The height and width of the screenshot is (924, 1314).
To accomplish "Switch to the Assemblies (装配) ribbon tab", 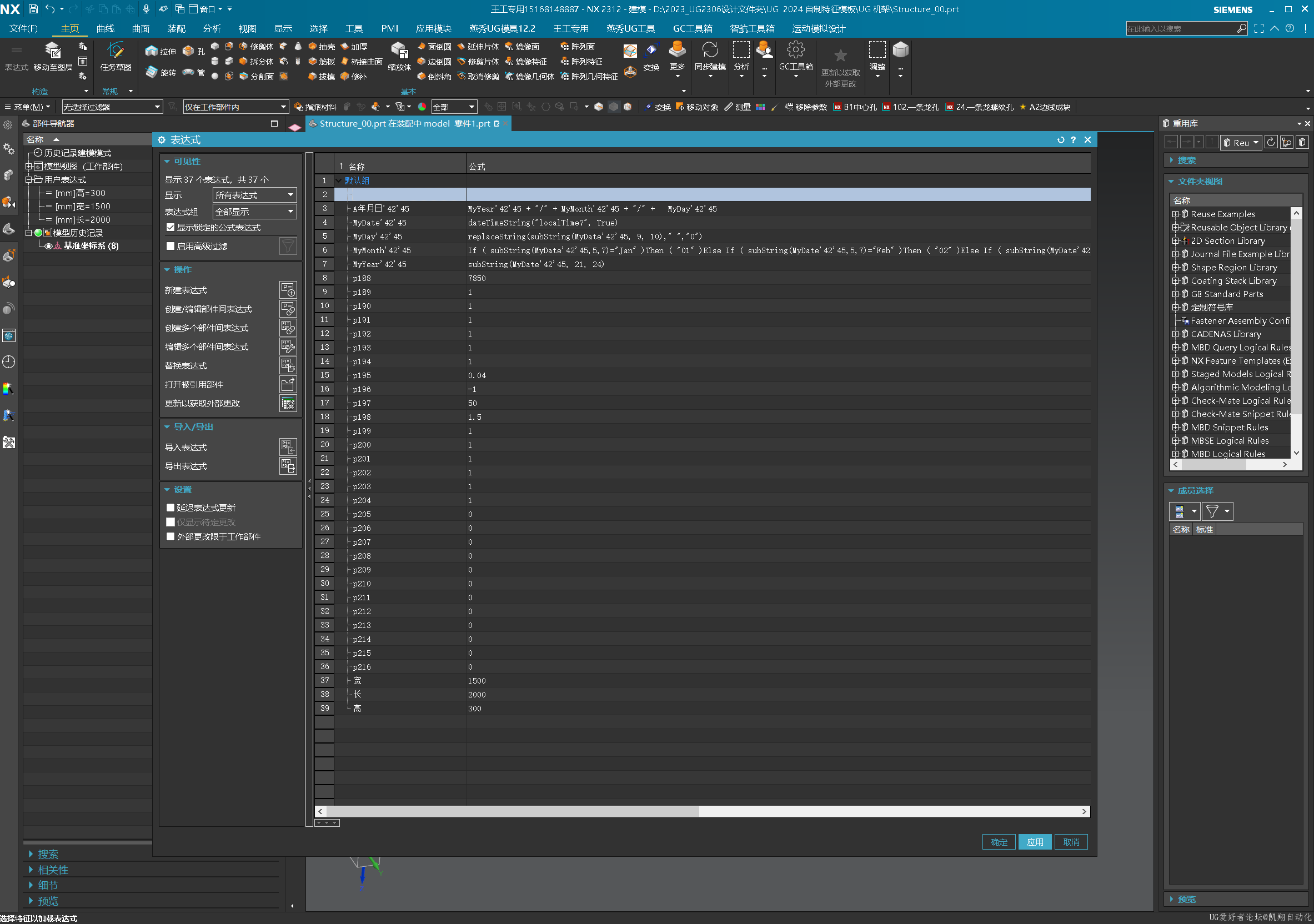I will (176, 29).
